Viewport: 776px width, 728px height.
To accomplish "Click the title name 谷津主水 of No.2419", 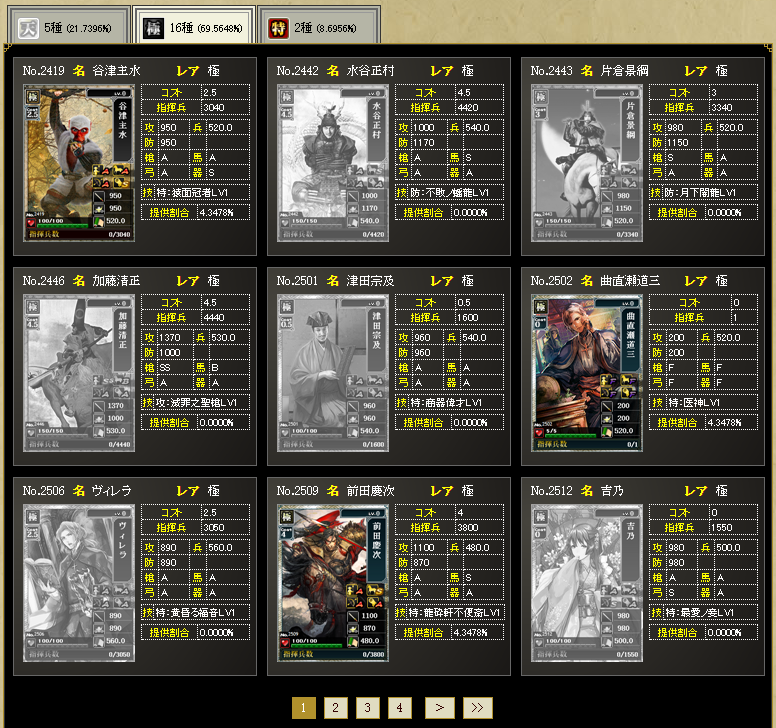I will 116,71.
